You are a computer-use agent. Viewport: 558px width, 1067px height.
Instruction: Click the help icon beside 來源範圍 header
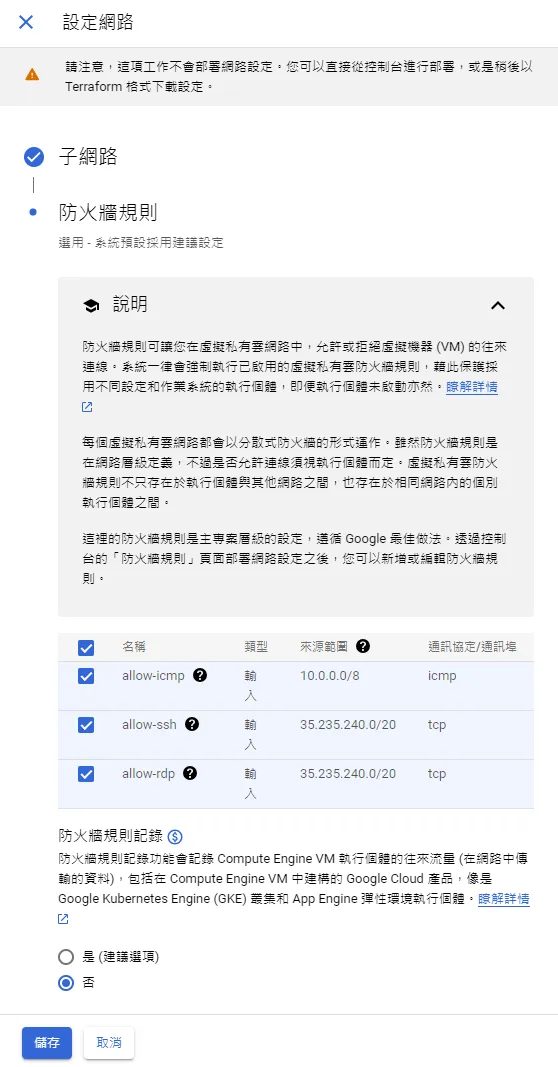point(363,646)
